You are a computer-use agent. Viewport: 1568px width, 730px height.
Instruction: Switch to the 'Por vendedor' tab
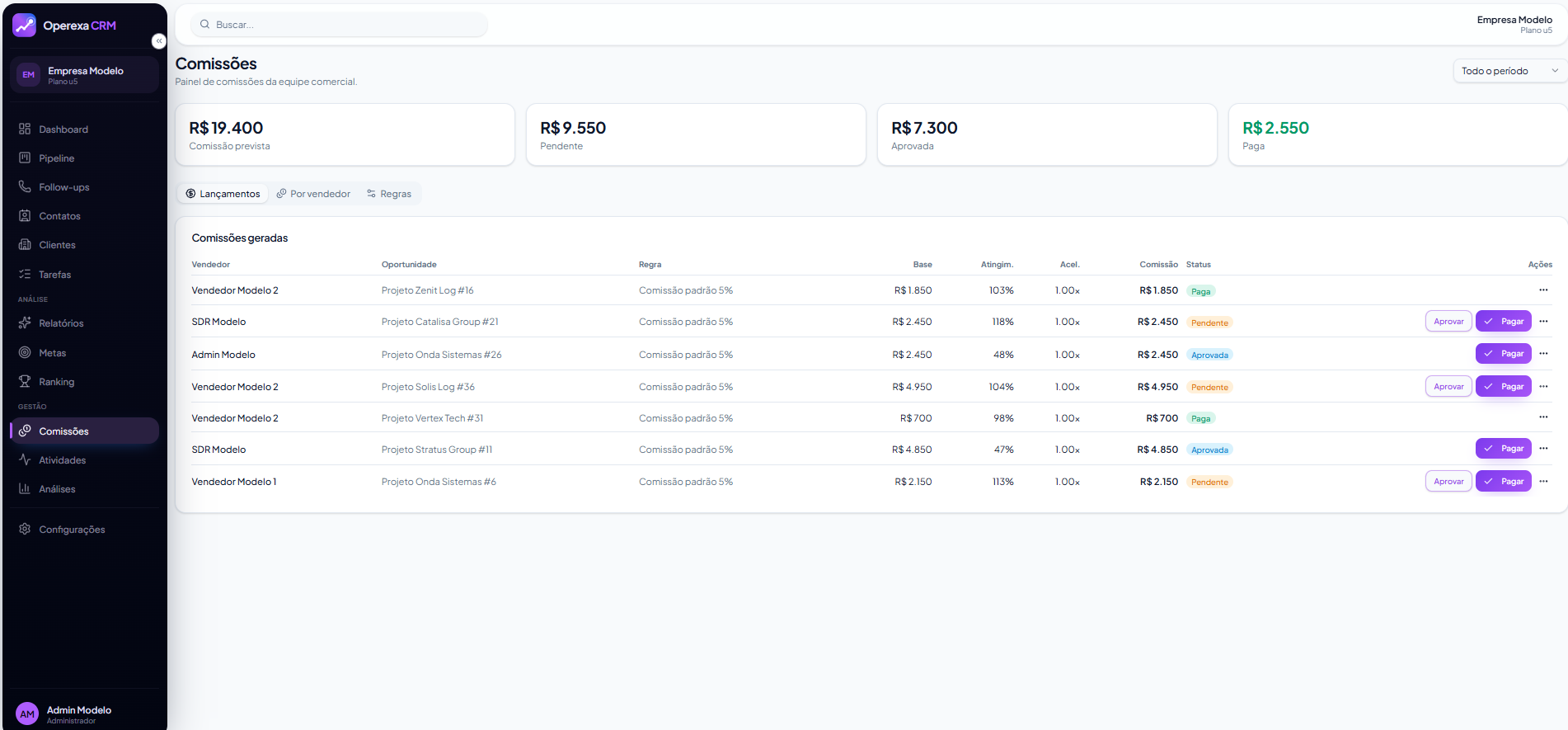[x=313, y=194]
